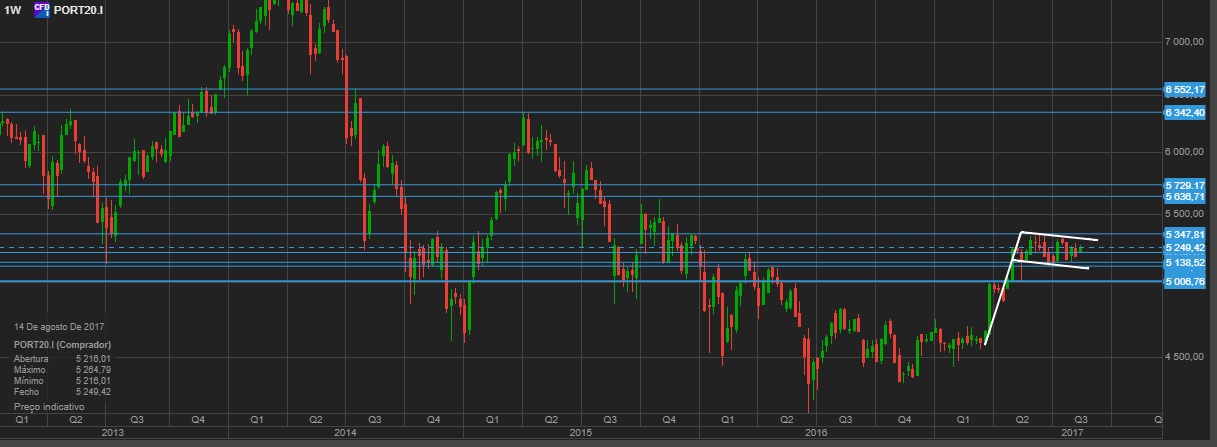This screenshot has height=447, width=1217.
Task: Click the 6 000,00 price axis value
Action: click(x=1182, y=152)
